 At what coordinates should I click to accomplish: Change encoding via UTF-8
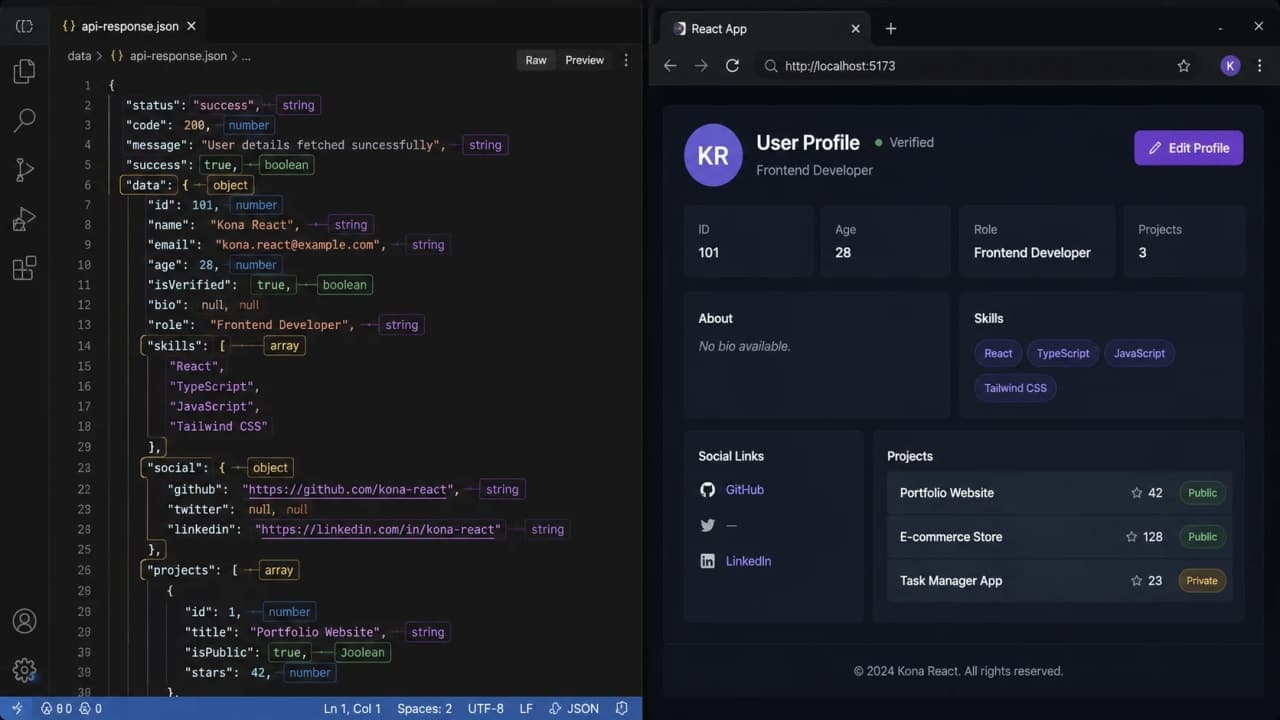click(486, 708)
